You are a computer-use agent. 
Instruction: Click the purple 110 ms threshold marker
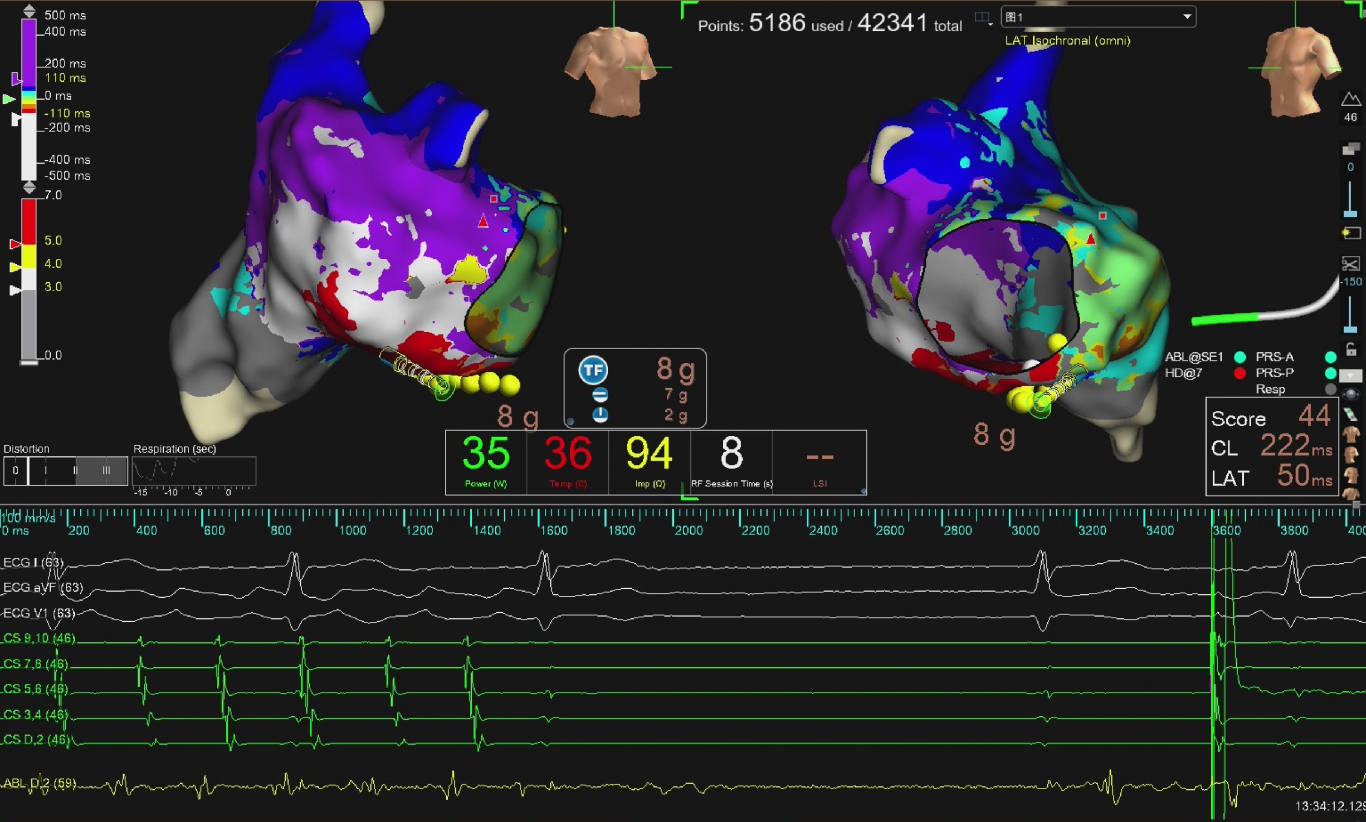(15, 78)
